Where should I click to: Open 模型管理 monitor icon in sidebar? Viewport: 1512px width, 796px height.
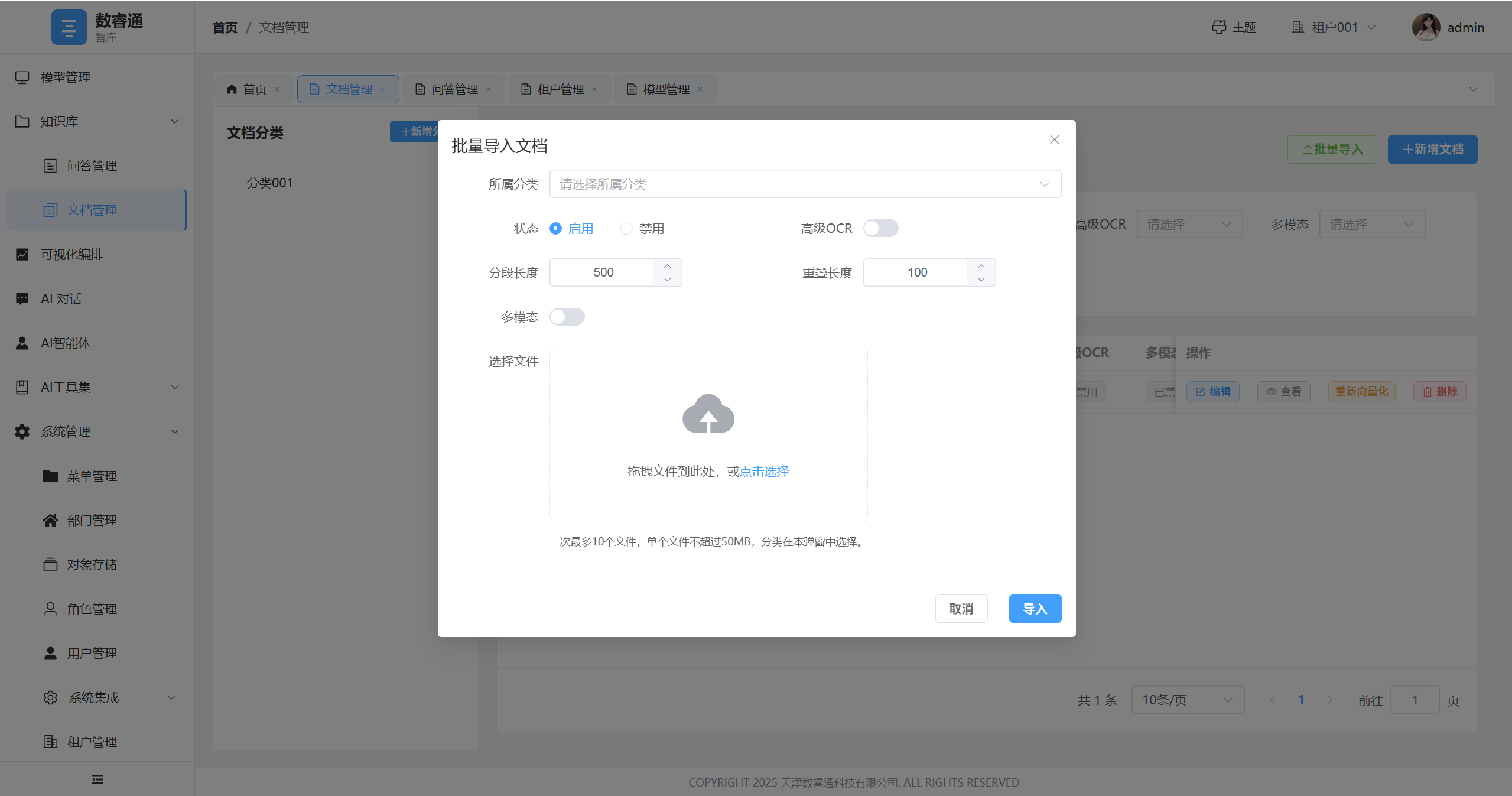pyautogui.click(x=22, y=77)
